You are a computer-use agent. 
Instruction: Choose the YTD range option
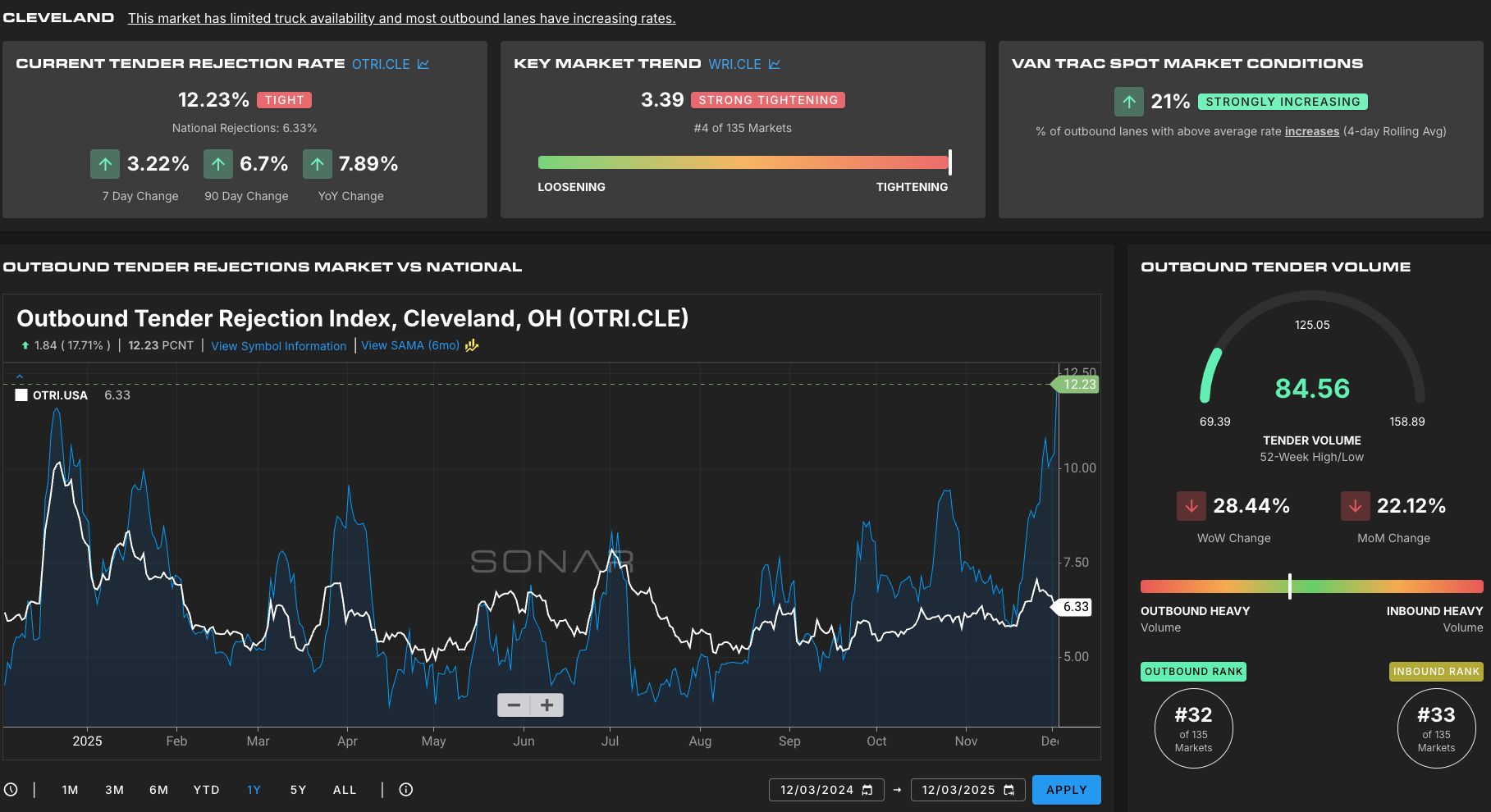click(206, 790)
